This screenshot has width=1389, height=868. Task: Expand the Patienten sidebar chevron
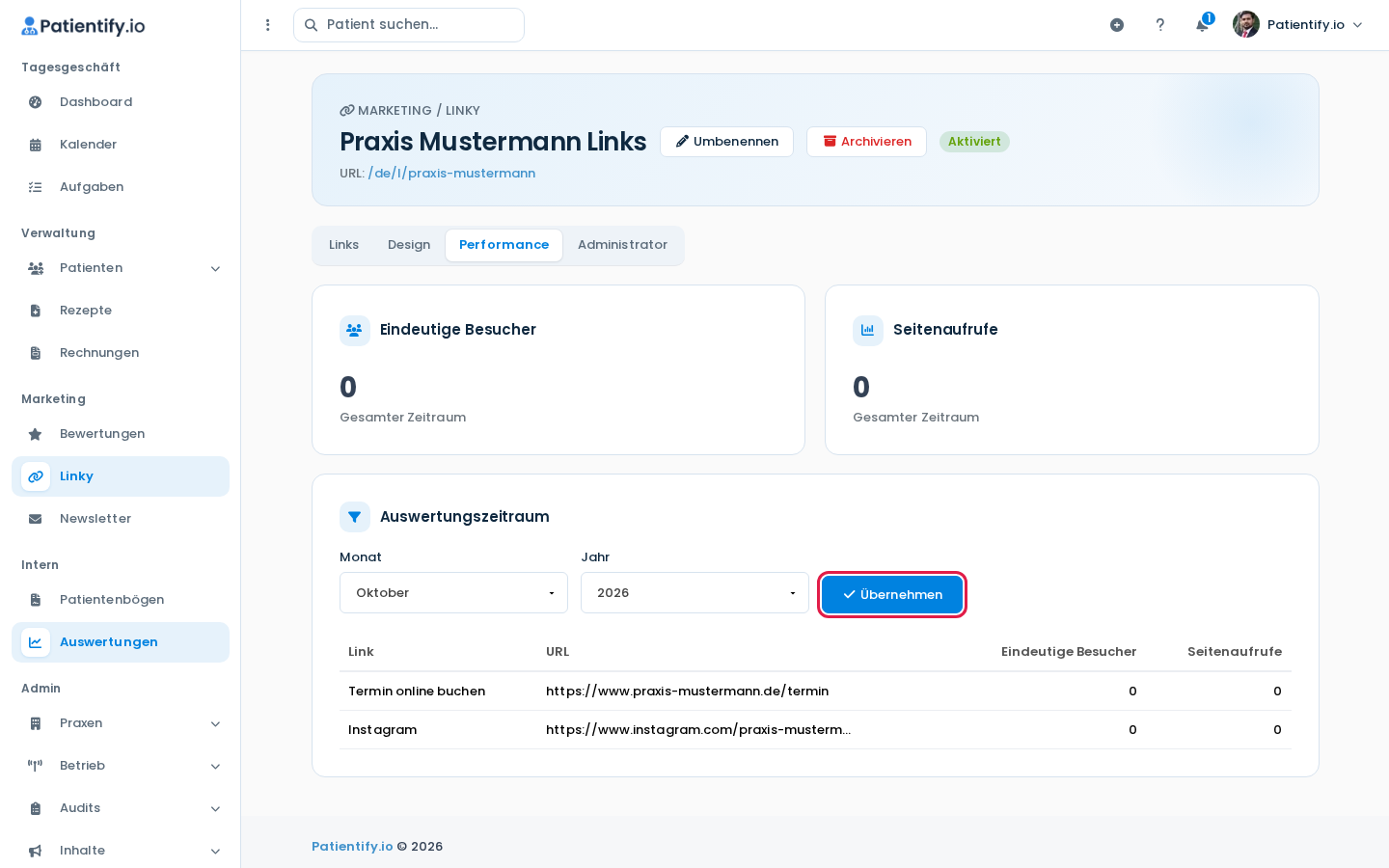215,269
